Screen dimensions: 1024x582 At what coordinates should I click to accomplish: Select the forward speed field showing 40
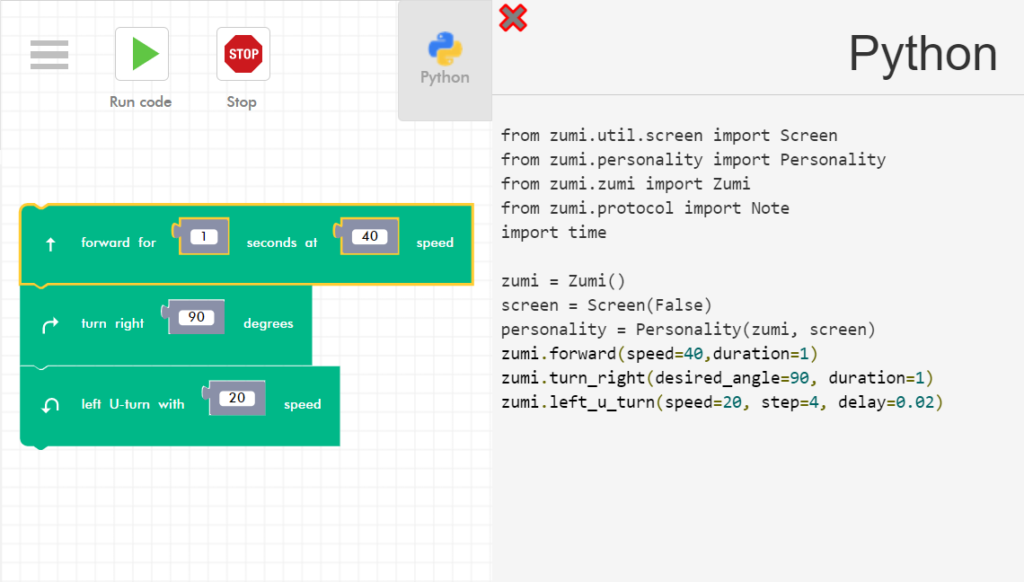[370, 237]
